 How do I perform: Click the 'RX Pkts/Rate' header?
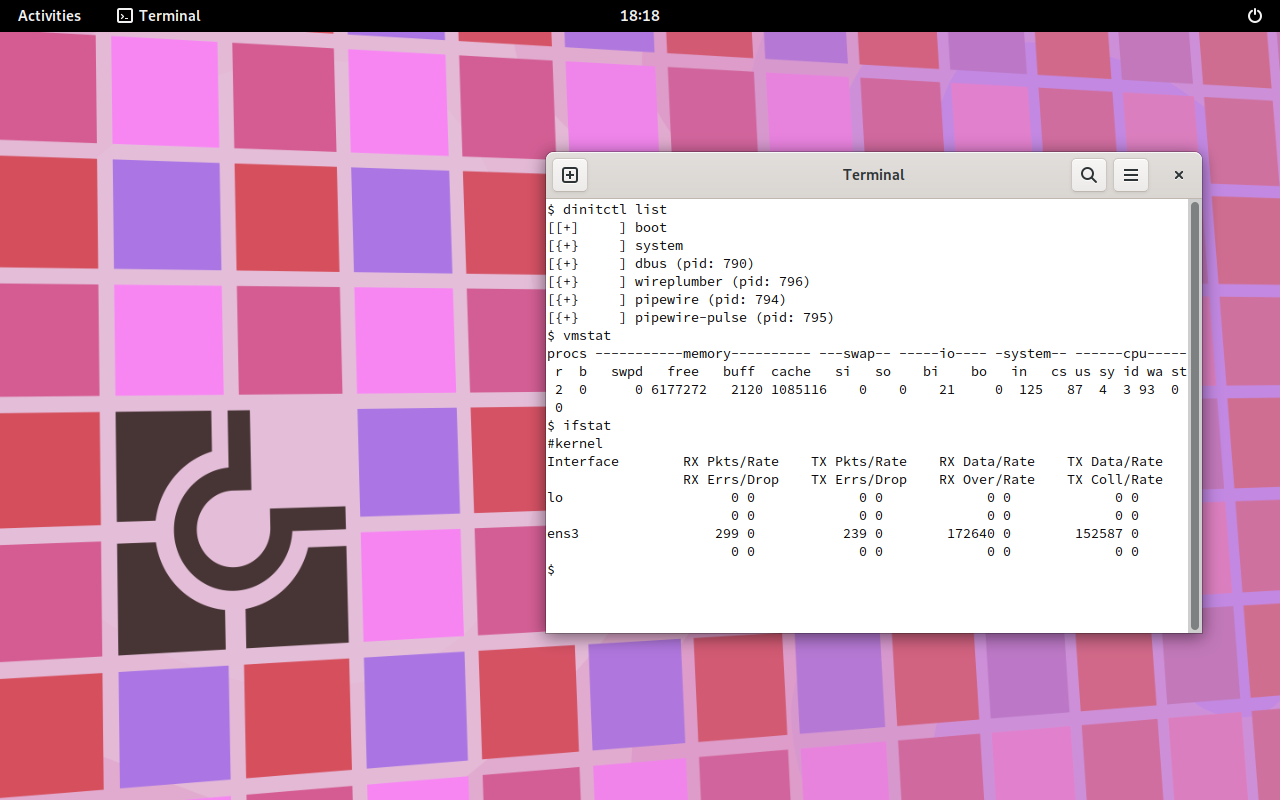pyautogui.click(x=731, y=462)
